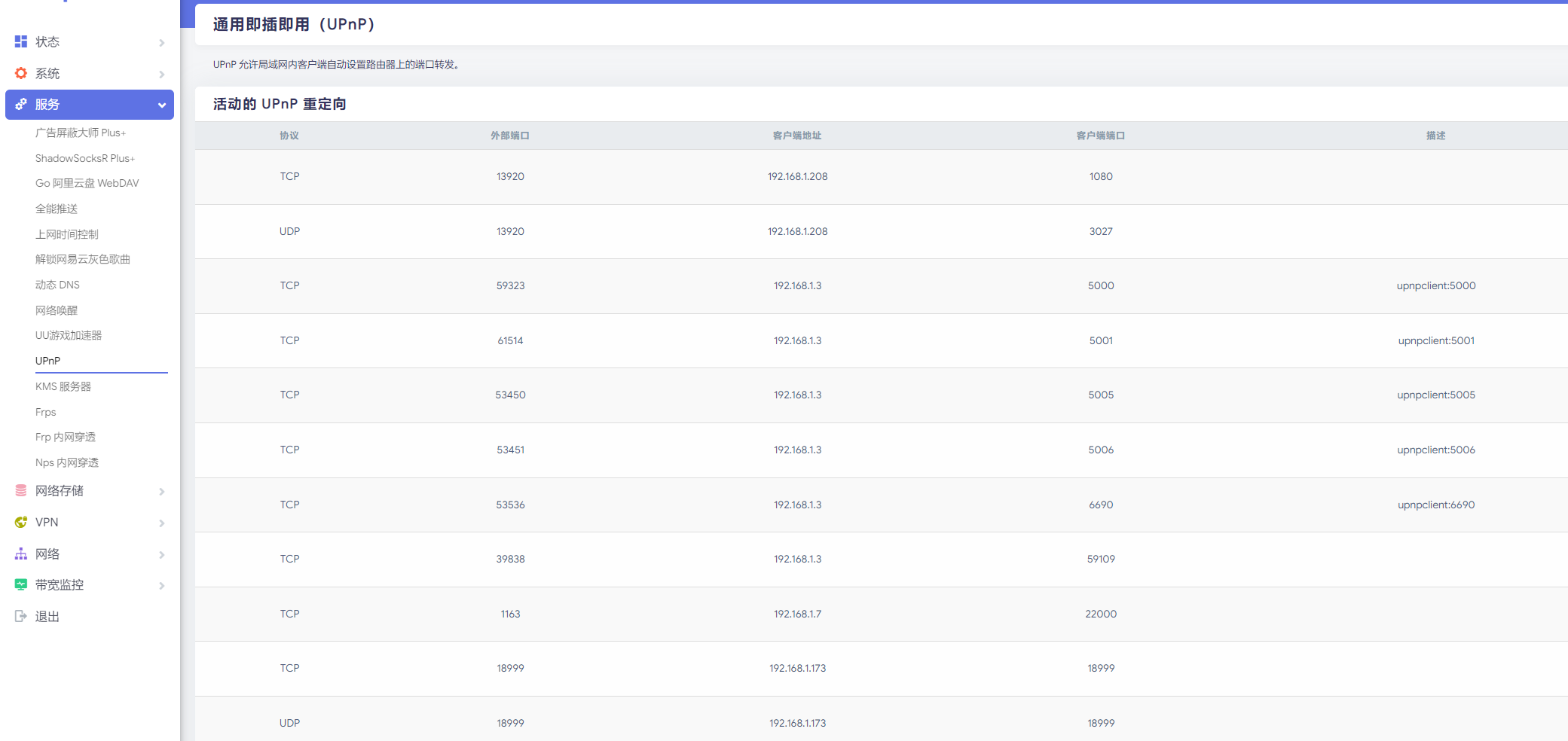Click description upnpclient:5005
Image resolution: width=1568 pixels, height=741 pixels.
[1436, 395]
